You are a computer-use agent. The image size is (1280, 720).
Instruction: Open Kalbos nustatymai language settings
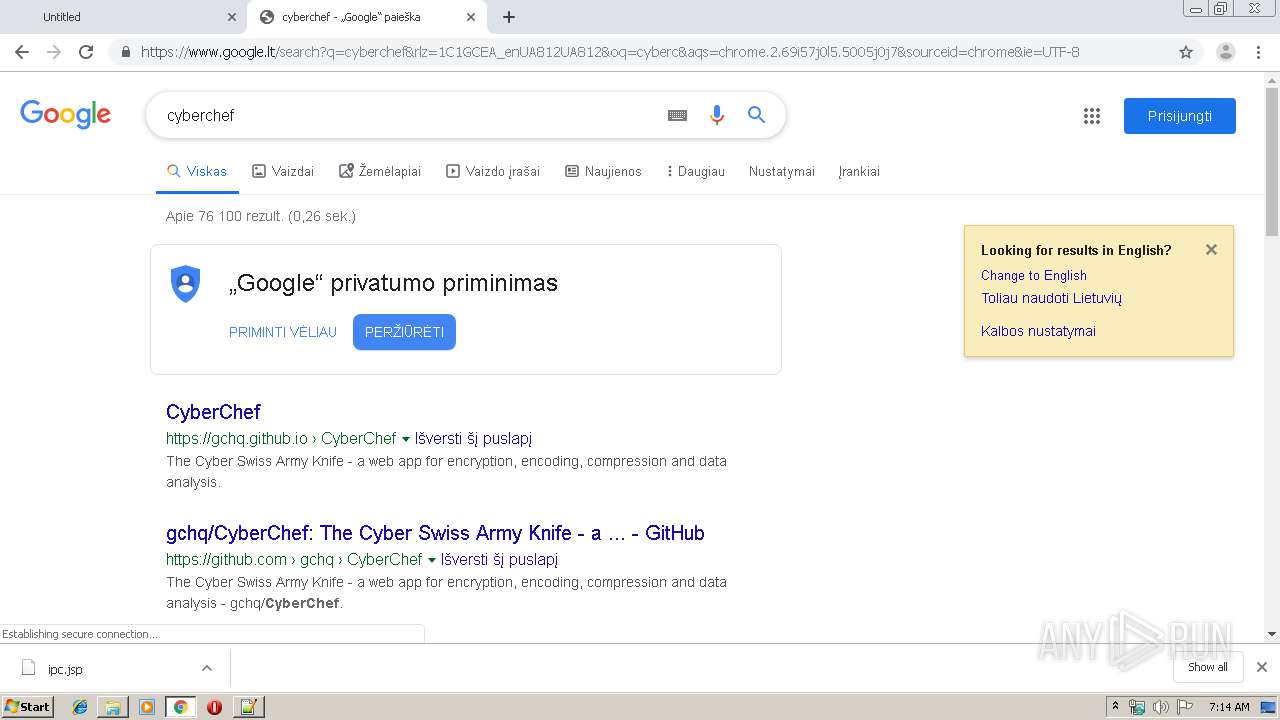1038,331
